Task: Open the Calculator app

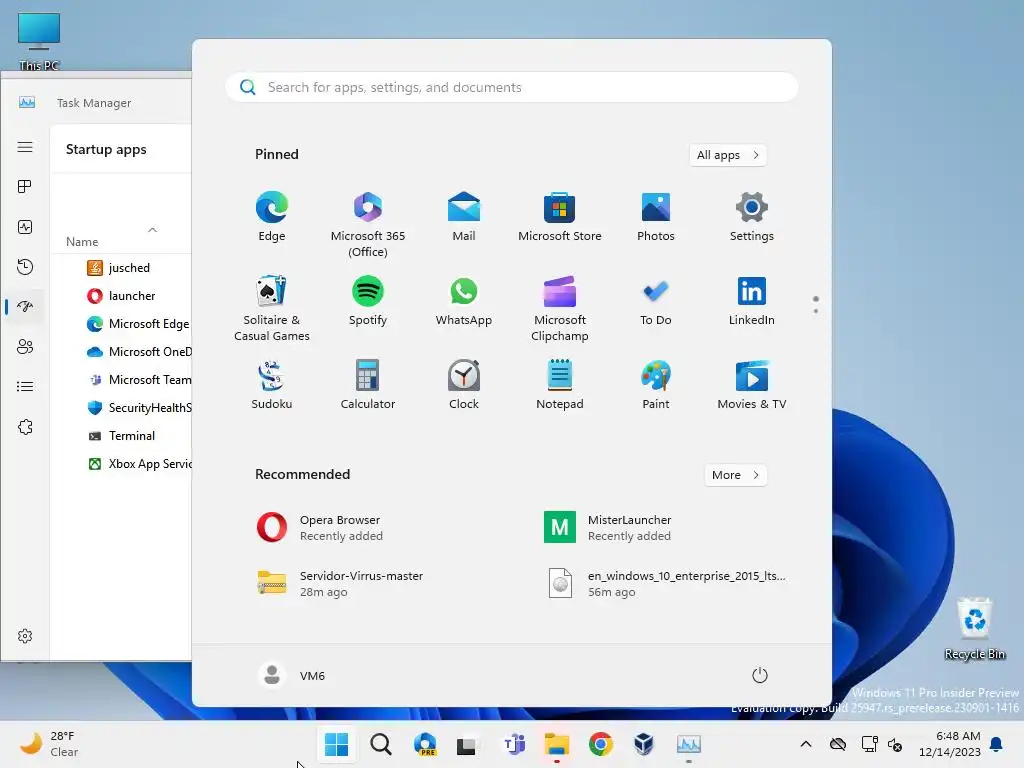Action: tap(368, 385)
